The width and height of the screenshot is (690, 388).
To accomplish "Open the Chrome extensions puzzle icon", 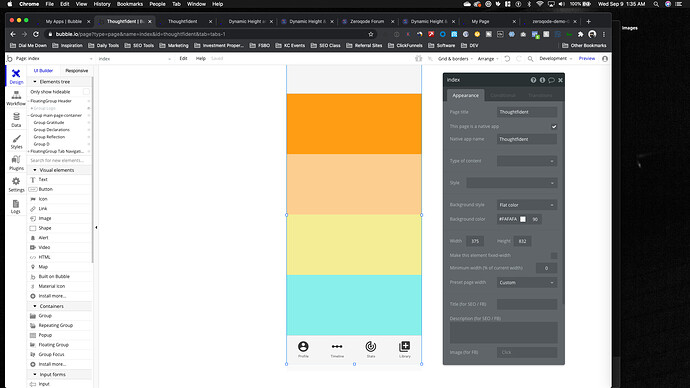I will [x=580, y=34].
